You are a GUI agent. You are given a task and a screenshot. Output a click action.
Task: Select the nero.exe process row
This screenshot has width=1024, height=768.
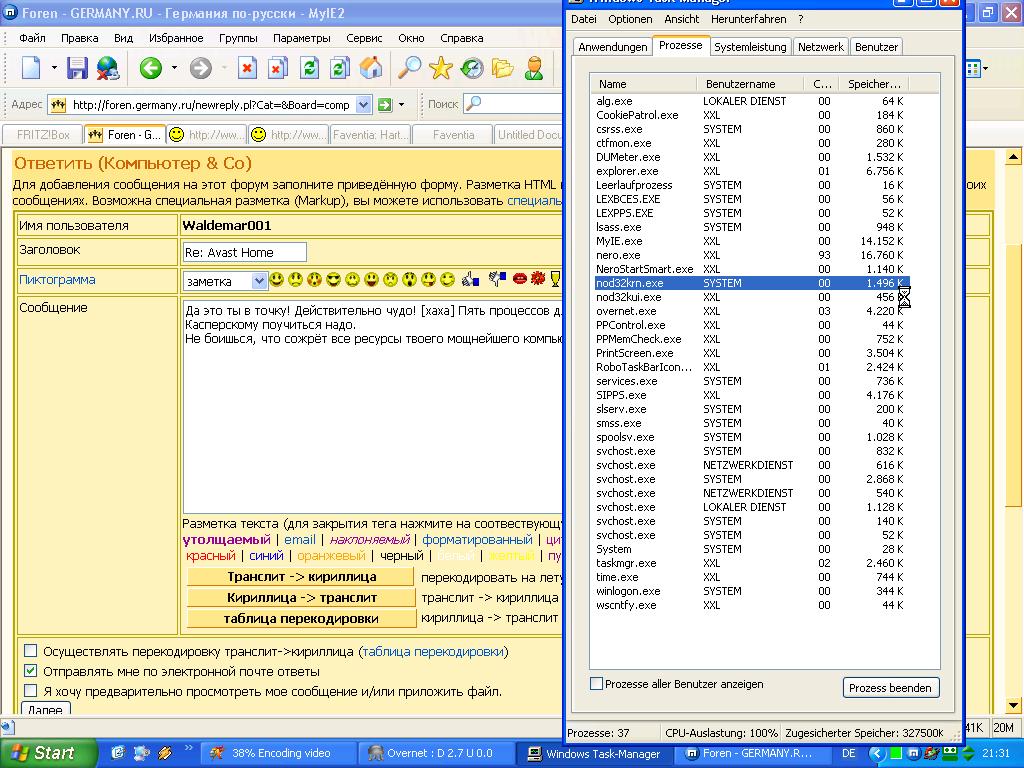coord(750,255)
